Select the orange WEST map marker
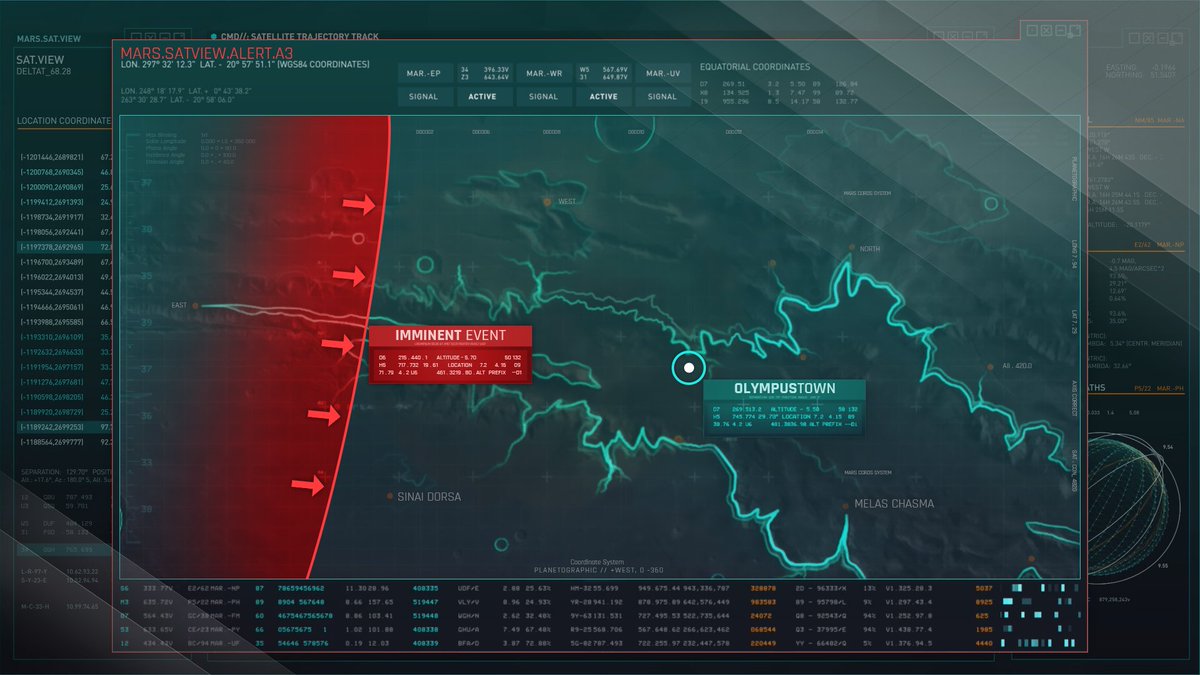This screenshot has width=1200, height=675. [547, 202]
